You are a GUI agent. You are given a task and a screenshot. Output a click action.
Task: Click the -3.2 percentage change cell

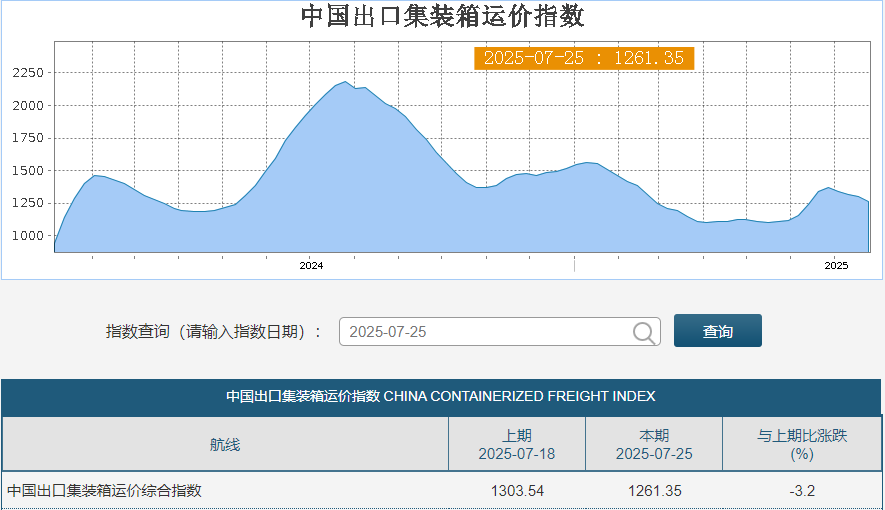801,491
